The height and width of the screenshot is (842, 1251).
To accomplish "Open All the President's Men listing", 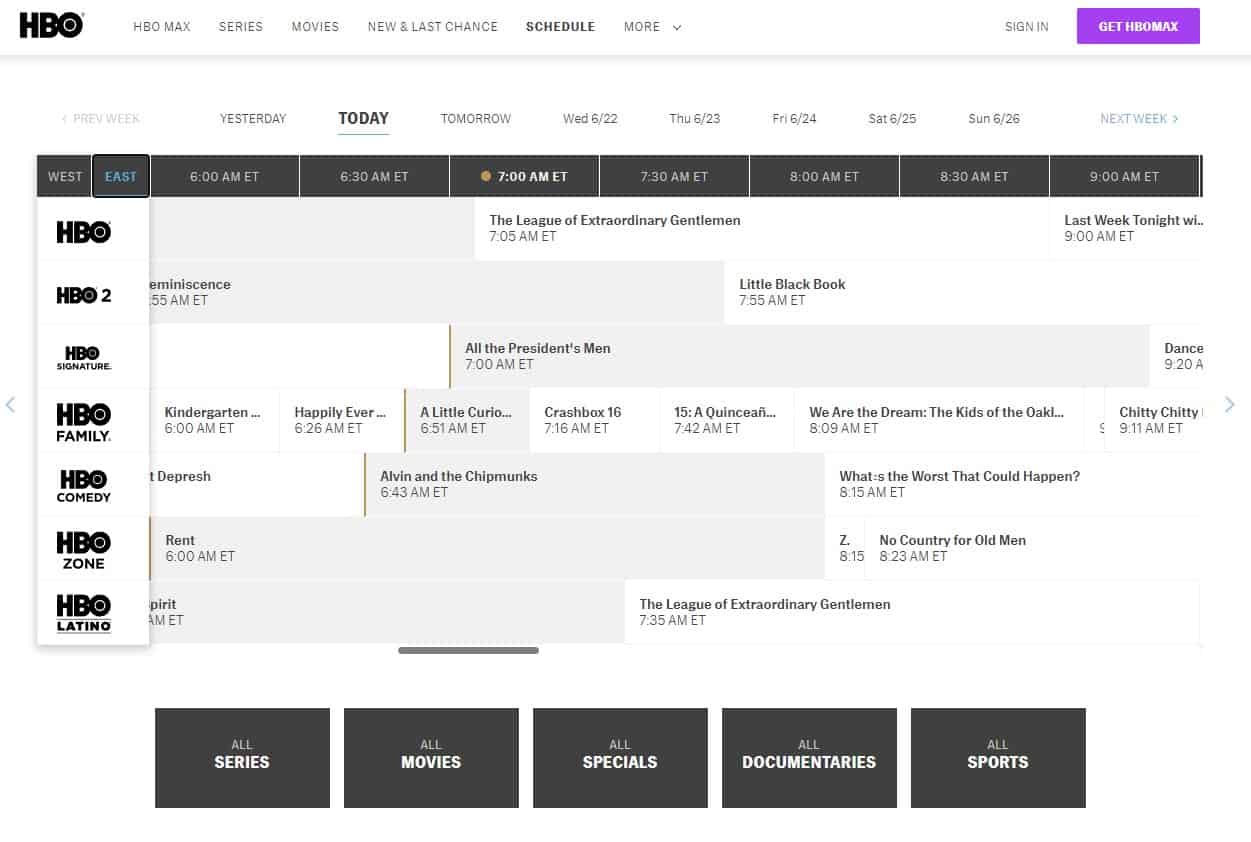I will pyautogui.click(x=799, y=356).
